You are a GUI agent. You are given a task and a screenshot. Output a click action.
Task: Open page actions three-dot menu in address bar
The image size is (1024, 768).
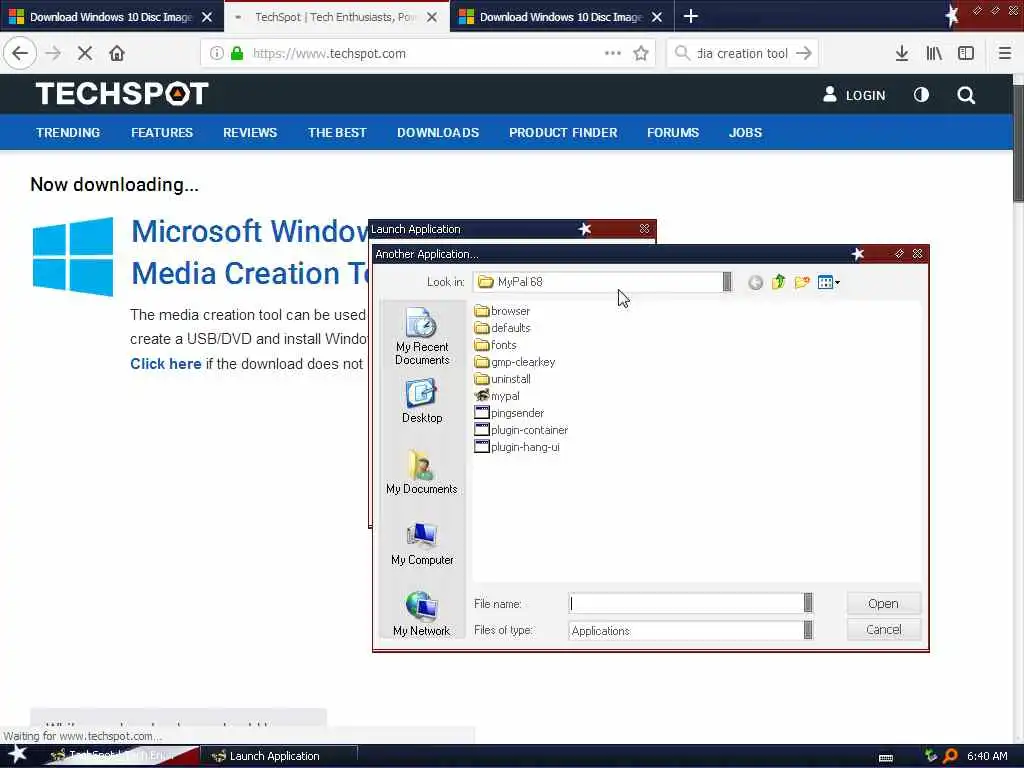(x=613, y=54)
